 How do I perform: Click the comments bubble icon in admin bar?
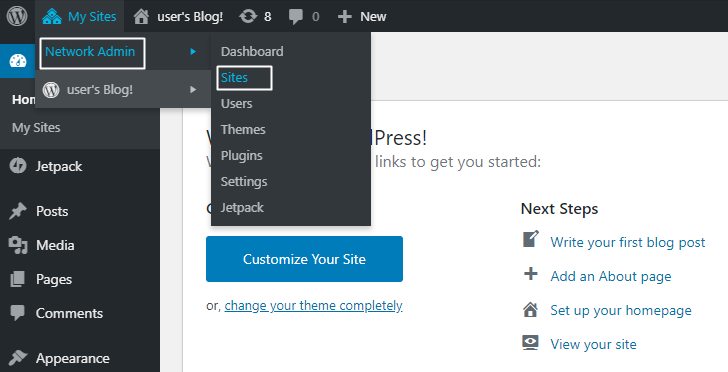click(296, 17)
